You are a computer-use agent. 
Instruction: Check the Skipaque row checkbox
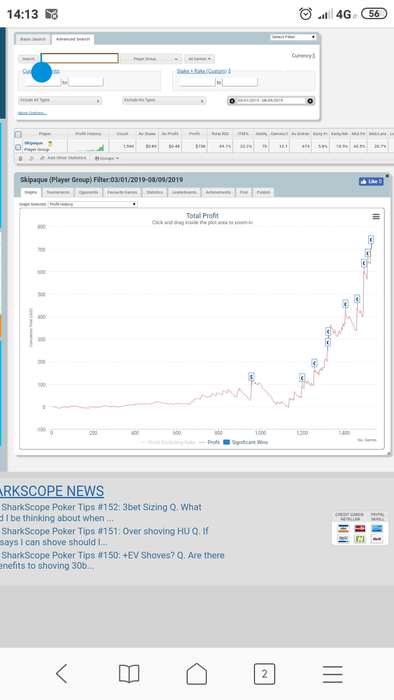18,147
